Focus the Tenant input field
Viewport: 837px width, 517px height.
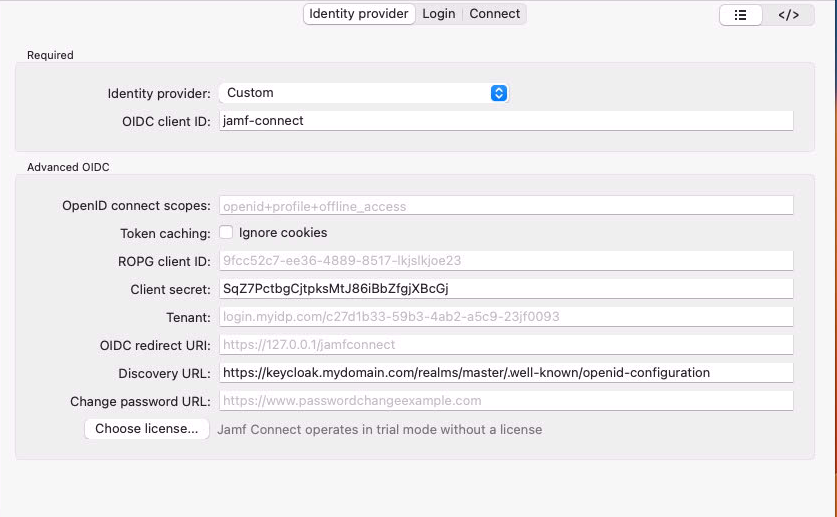click(x=506, y=316)
